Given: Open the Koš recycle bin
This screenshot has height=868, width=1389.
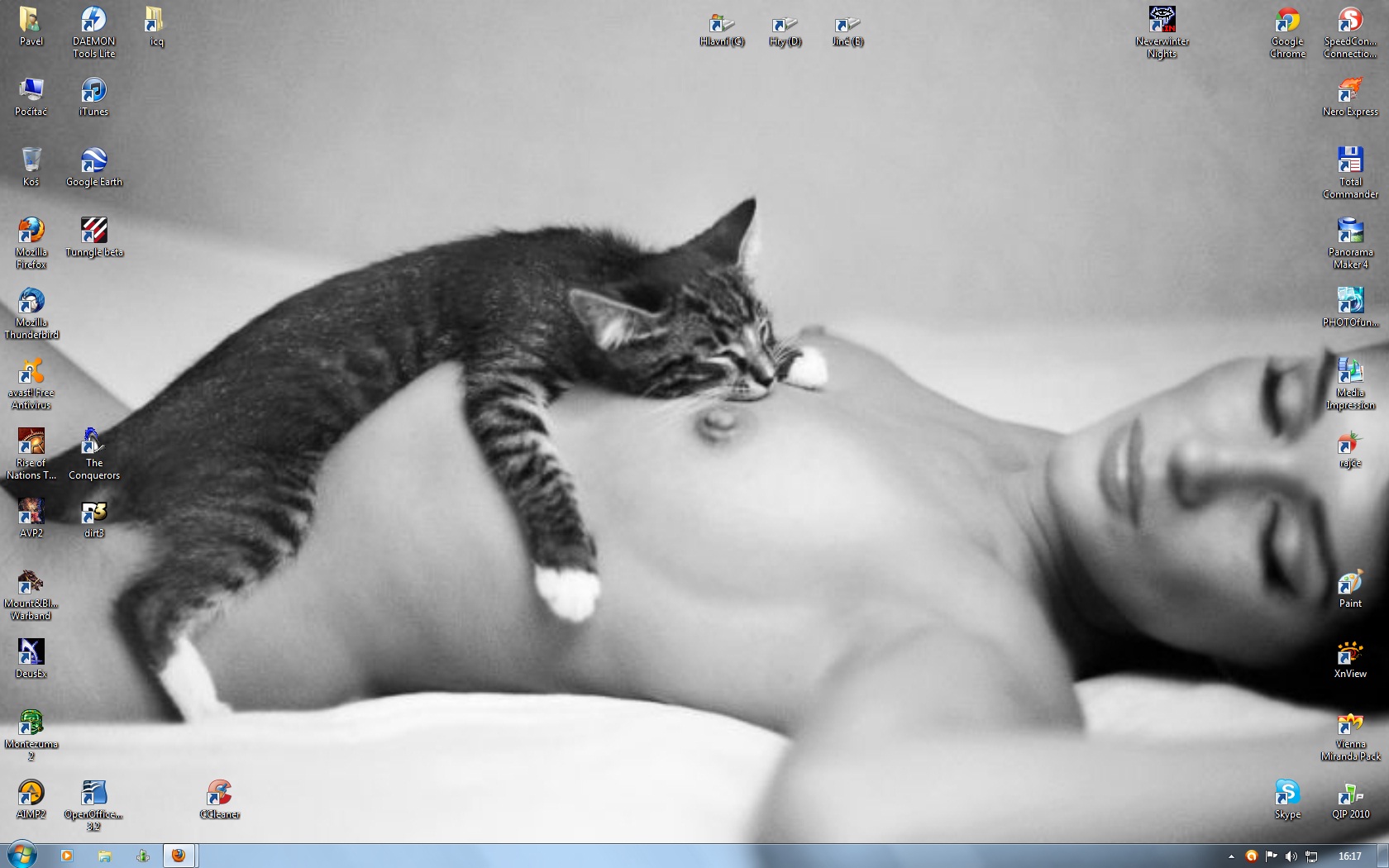Looking at the screenshot, I should [x=31, y=161].
